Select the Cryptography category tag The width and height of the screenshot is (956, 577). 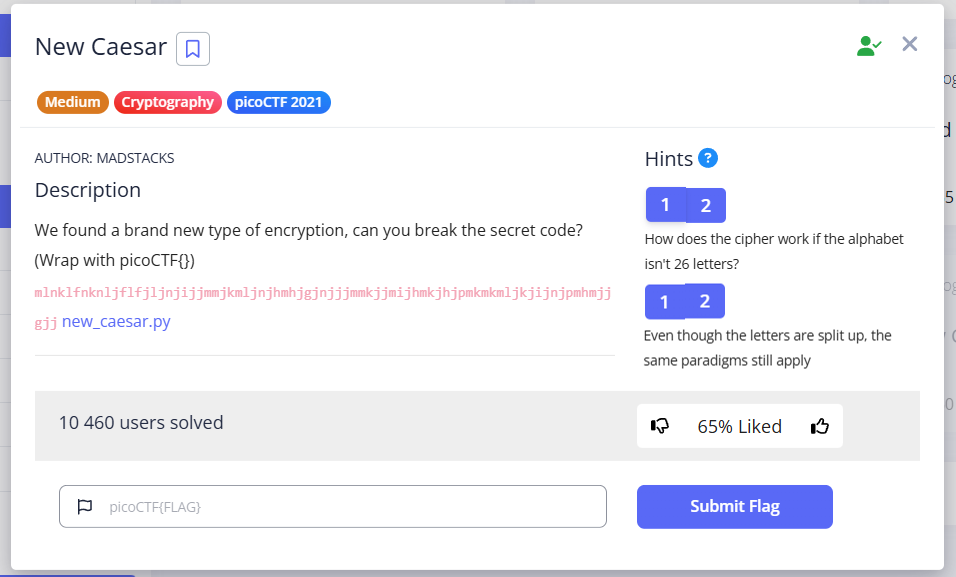pyautogui.click(x=168, y=102)
